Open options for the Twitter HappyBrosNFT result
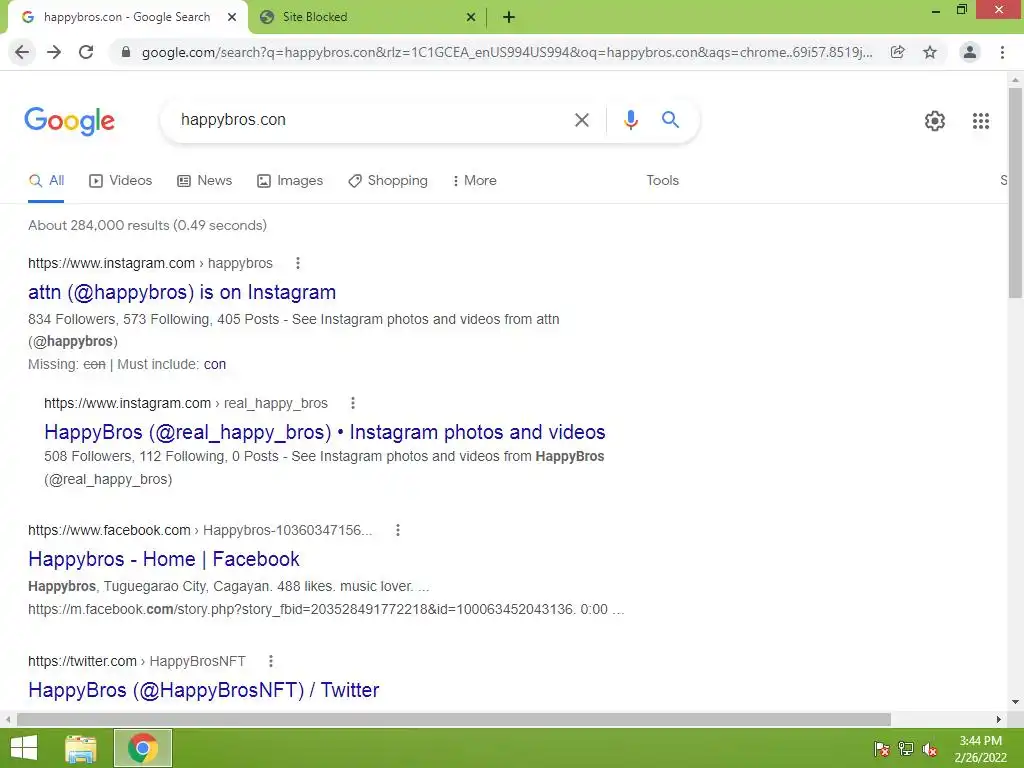The width and height of the screenshot is (1024, 768). (x=270, y=661)
